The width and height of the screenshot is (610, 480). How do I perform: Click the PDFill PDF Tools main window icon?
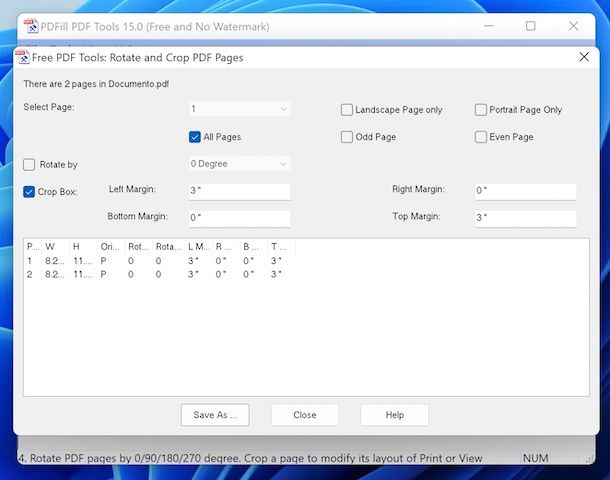(x=31, y=26)
